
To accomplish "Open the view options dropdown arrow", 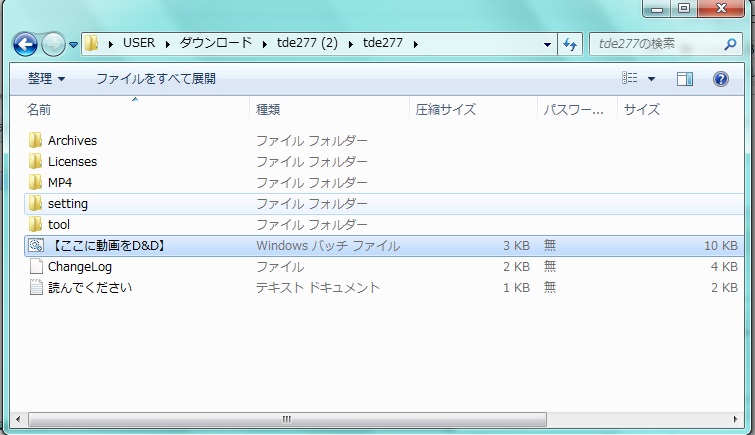I will point(651,79).
